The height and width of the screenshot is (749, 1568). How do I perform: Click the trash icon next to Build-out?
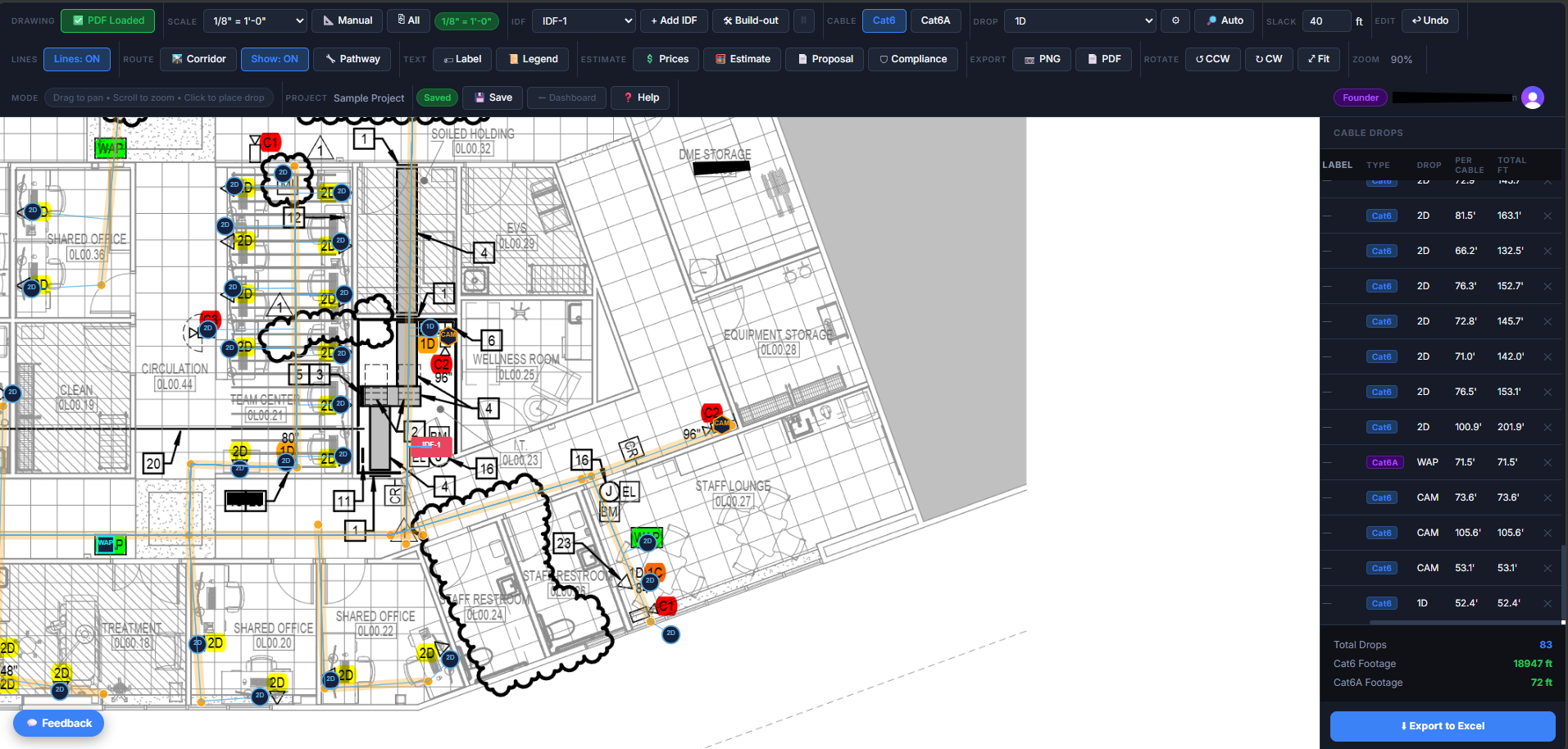click(804, 20)
